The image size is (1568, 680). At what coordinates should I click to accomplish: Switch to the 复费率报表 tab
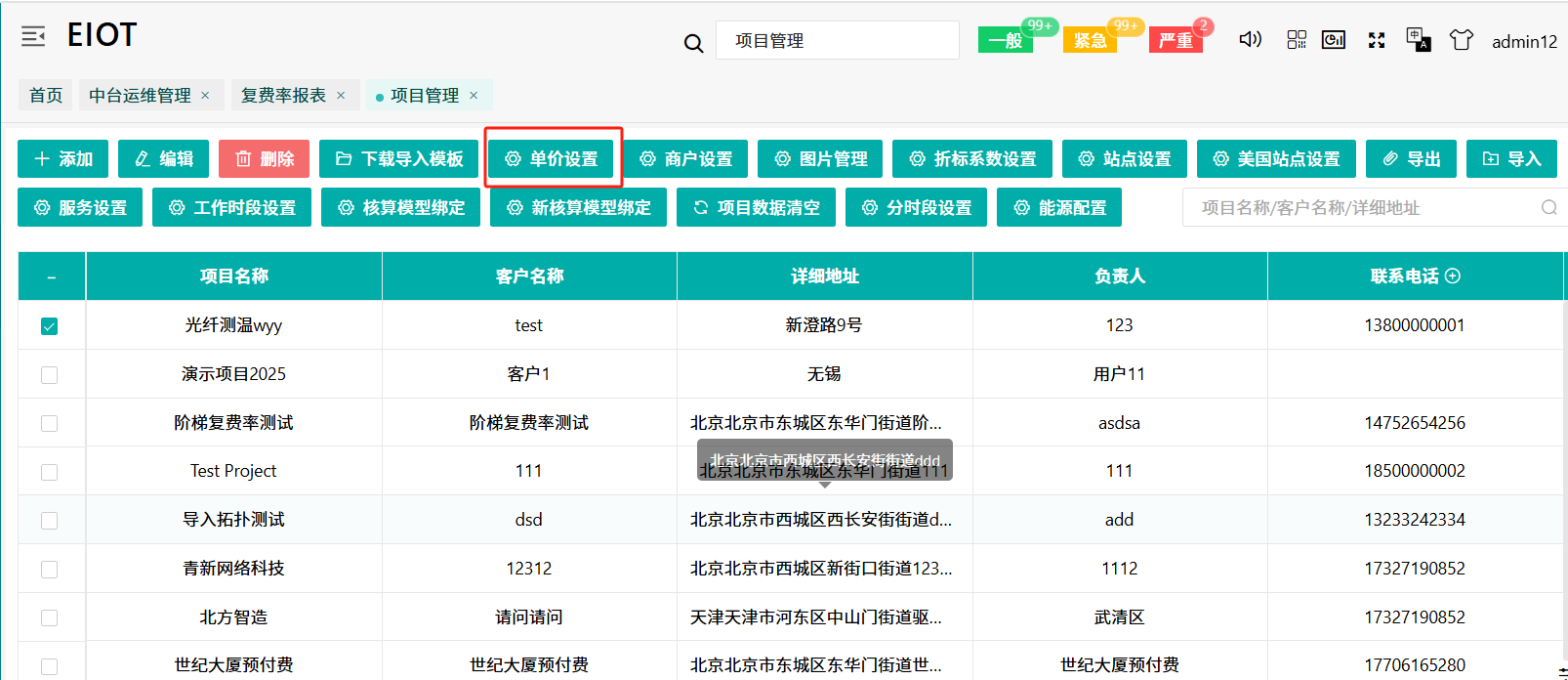pos(283,95)
